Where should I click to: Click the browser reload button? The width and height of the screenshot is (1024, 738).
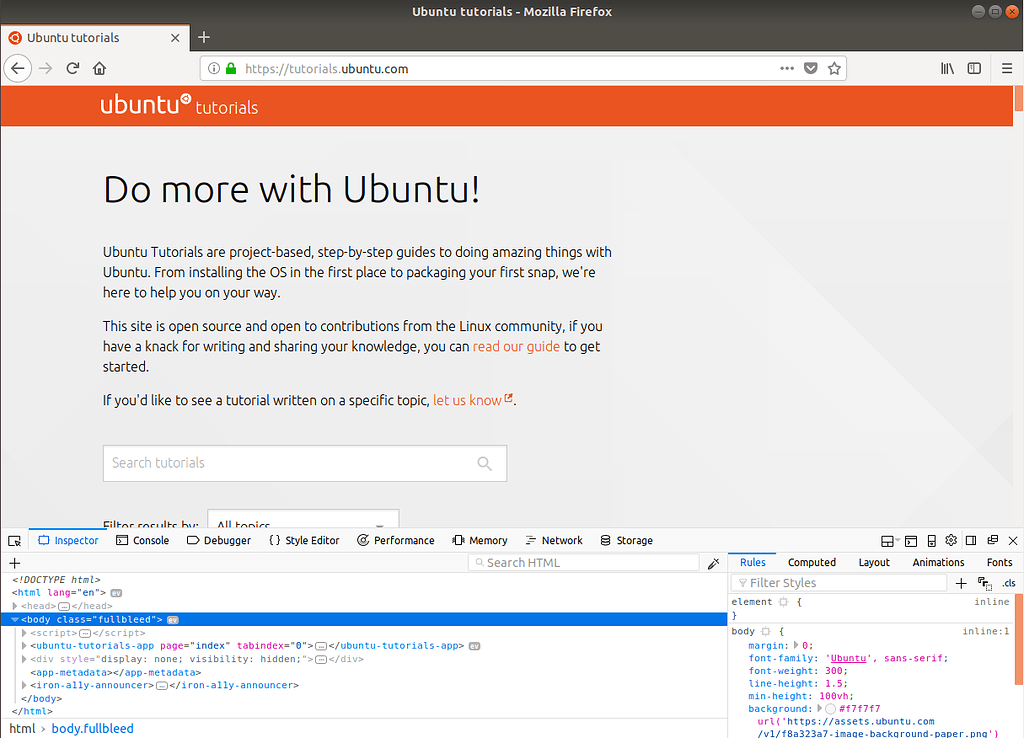tap(72, 69)
